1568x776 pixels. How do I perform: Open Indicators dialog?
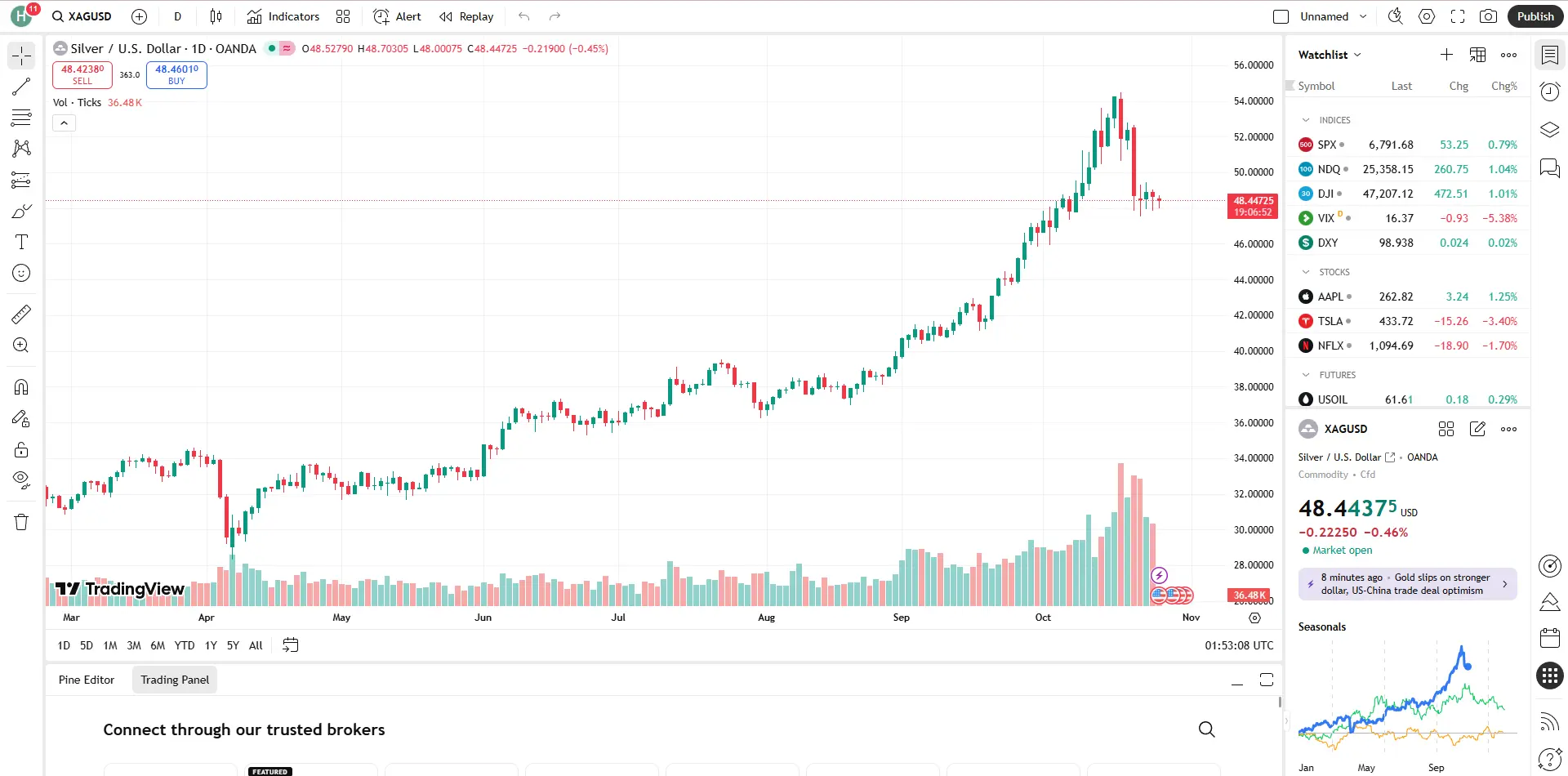click(283, 16)
